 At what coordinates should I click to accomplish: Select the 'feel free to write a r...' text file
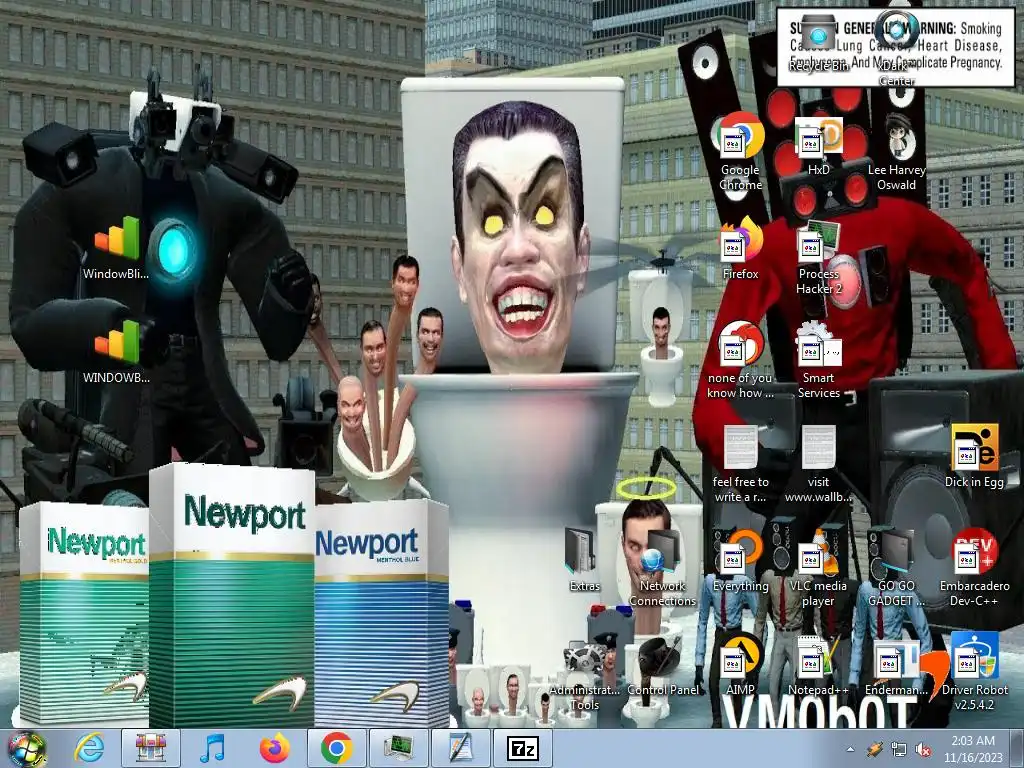[x=740, y=464]
